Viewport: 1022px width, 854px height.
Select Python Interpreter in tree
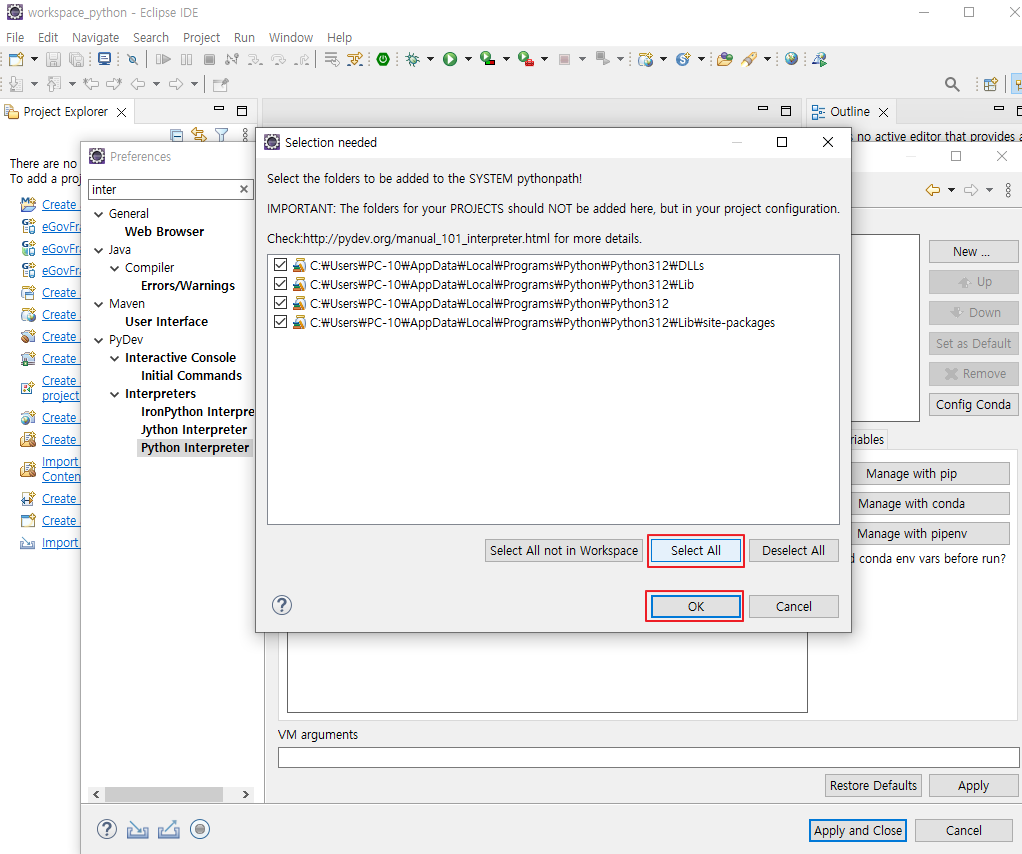pyautogui.click(x=195, y=448)
